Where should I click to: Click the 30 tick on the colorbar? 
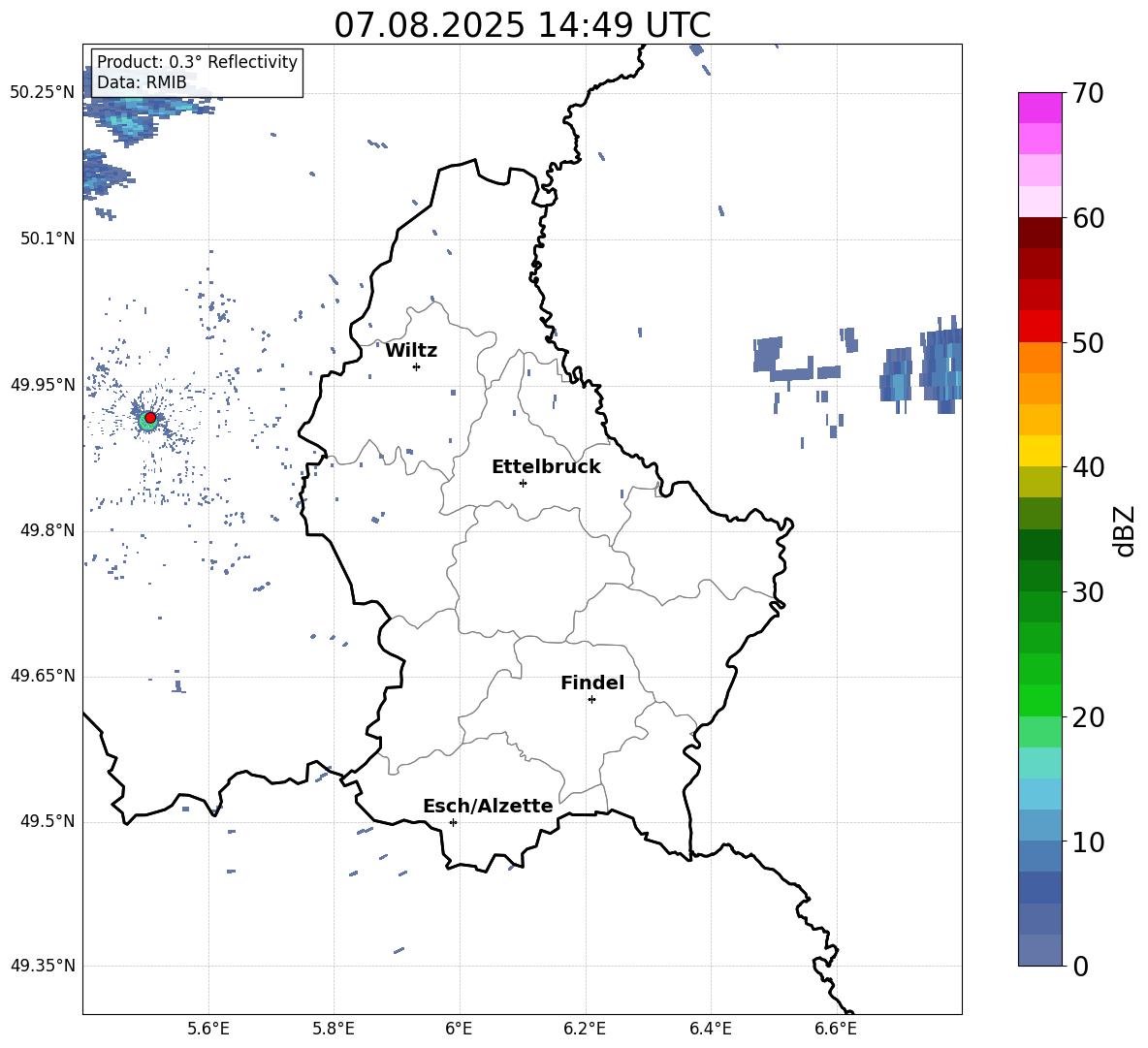pos(1088,592)
